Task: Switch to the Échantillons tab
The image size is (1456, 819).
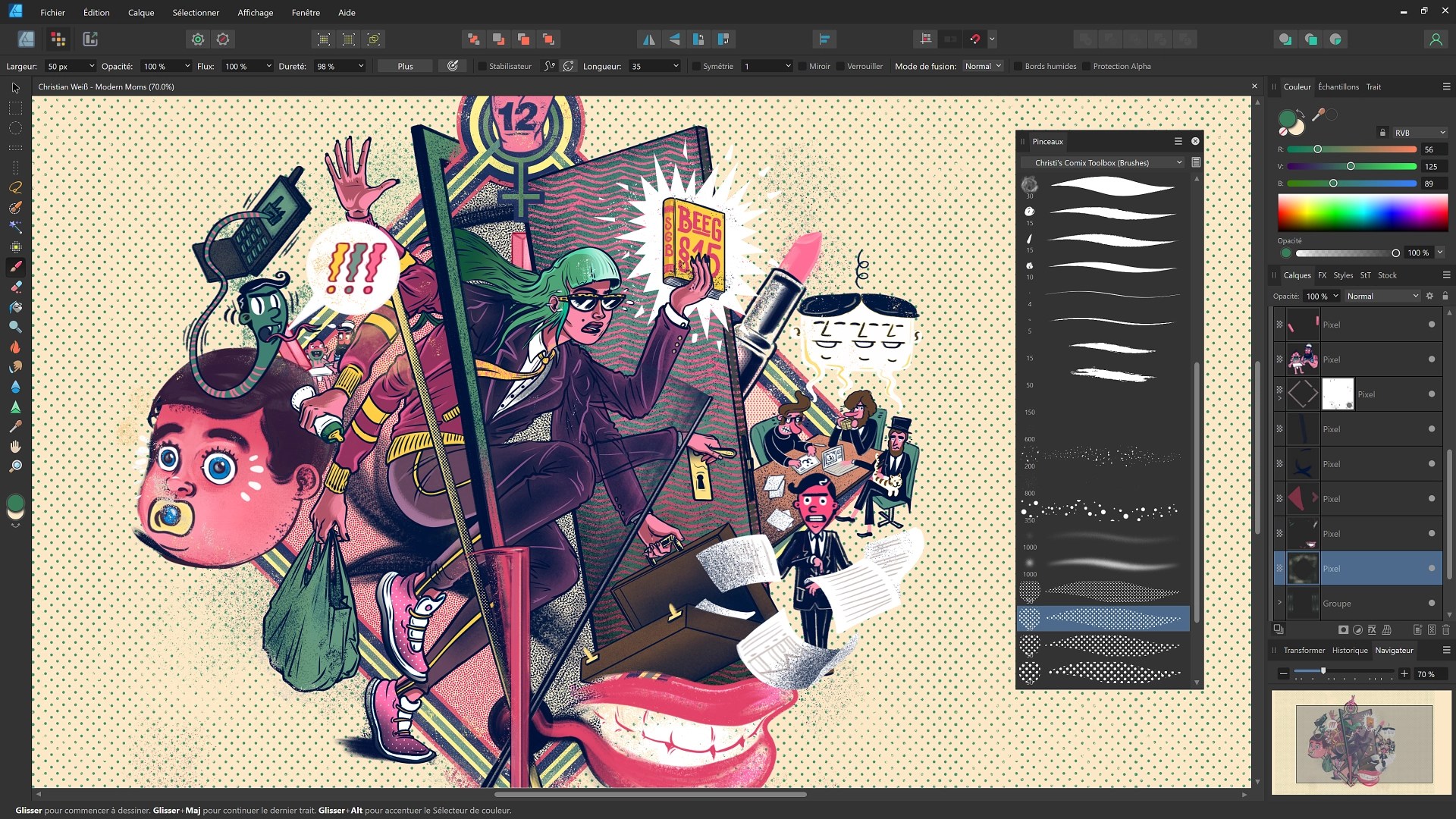Action: [1338, 86]
